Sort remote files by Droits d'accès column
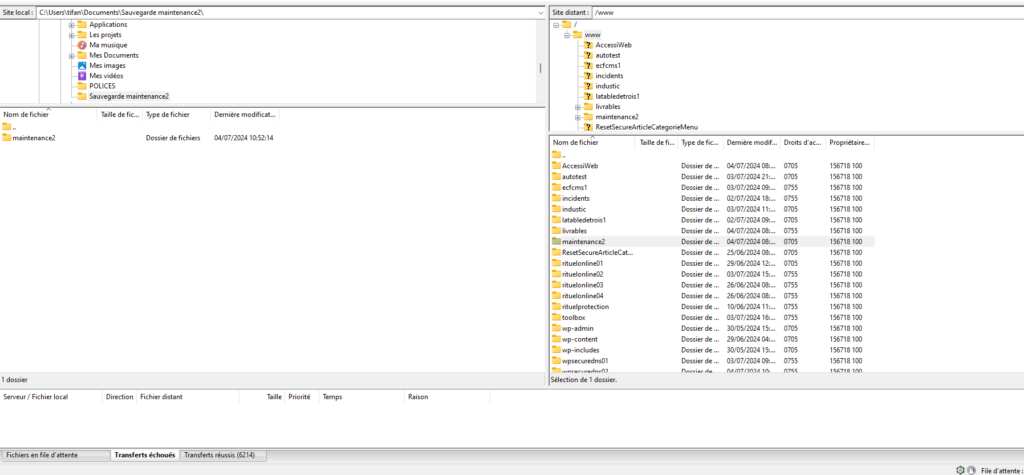The width and height of the screenshot is (1024, 475). 802,143
